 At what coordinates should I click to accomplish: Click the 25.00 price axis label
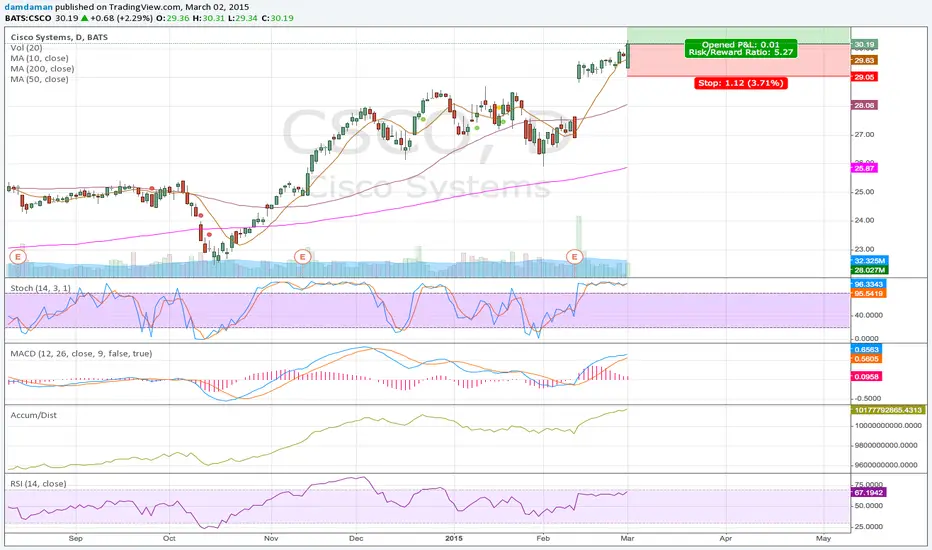[x=865, y=191]
